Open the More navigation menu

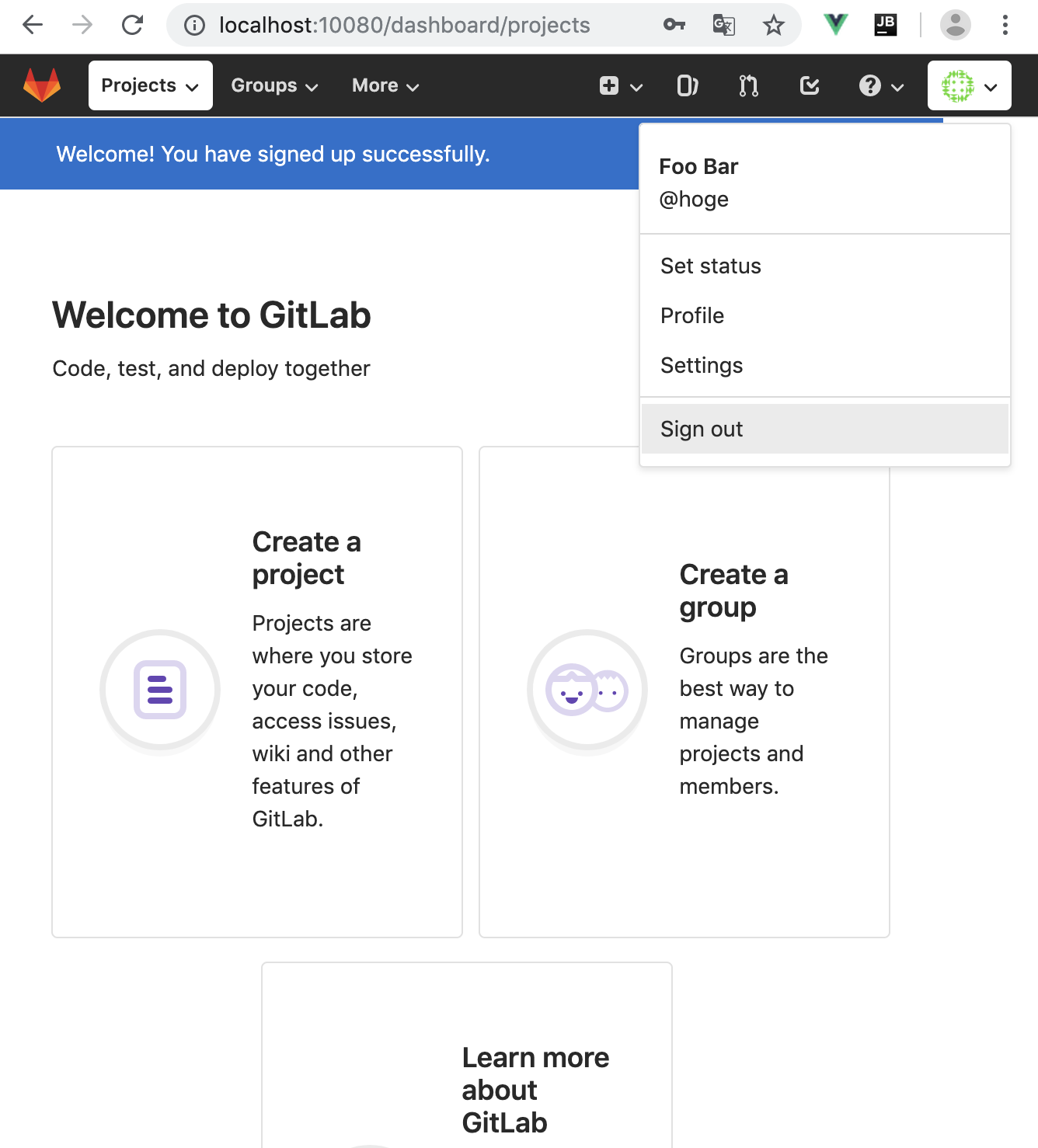tap(385, 85)
